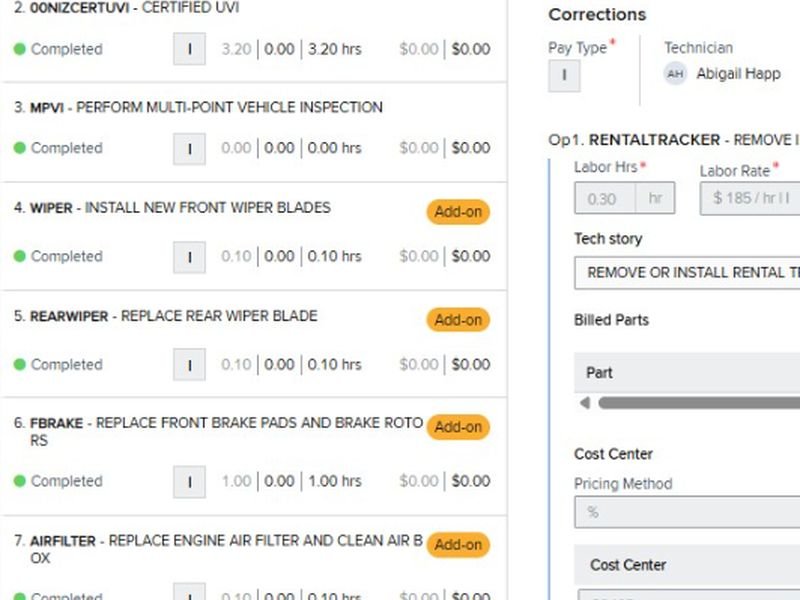The width and height of the screenshot is (800, 600).
Task: Click pay type I badge for MPVI operation
Action: pos(189,148)
